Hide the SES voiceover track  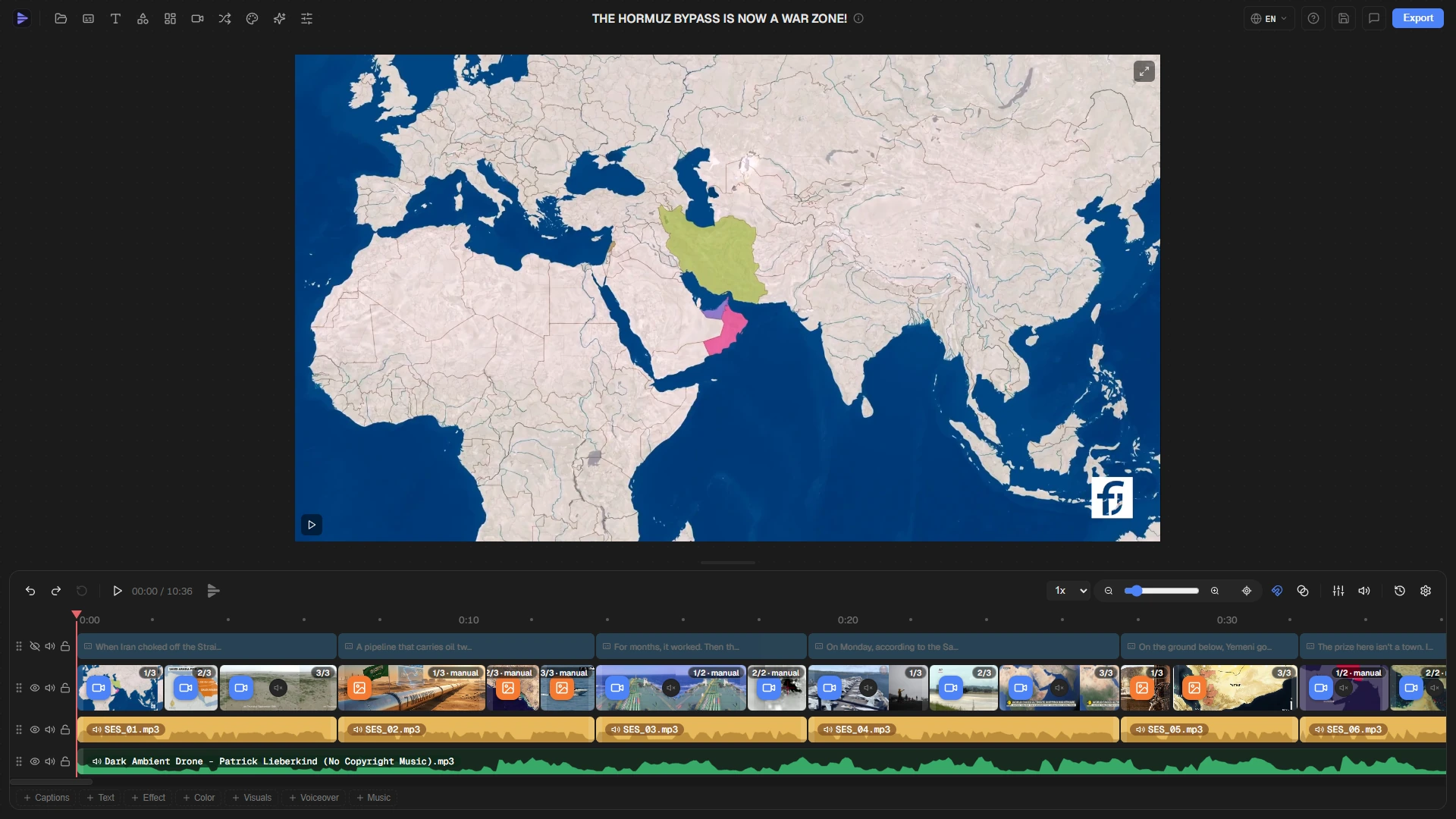pyautogui.click(x=35, y=730)
